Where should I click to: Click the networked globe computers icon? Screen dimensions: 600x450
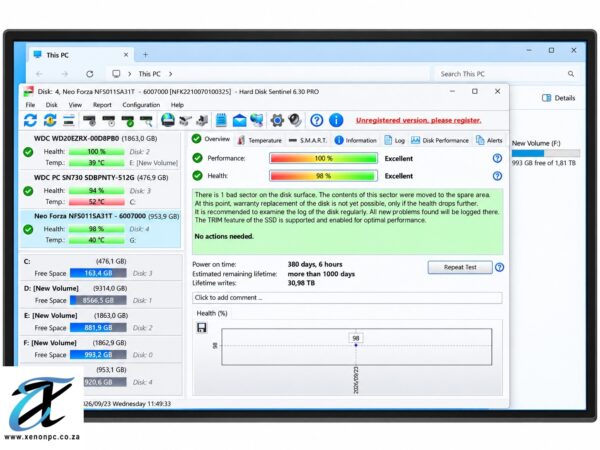[x=257, y=120]
